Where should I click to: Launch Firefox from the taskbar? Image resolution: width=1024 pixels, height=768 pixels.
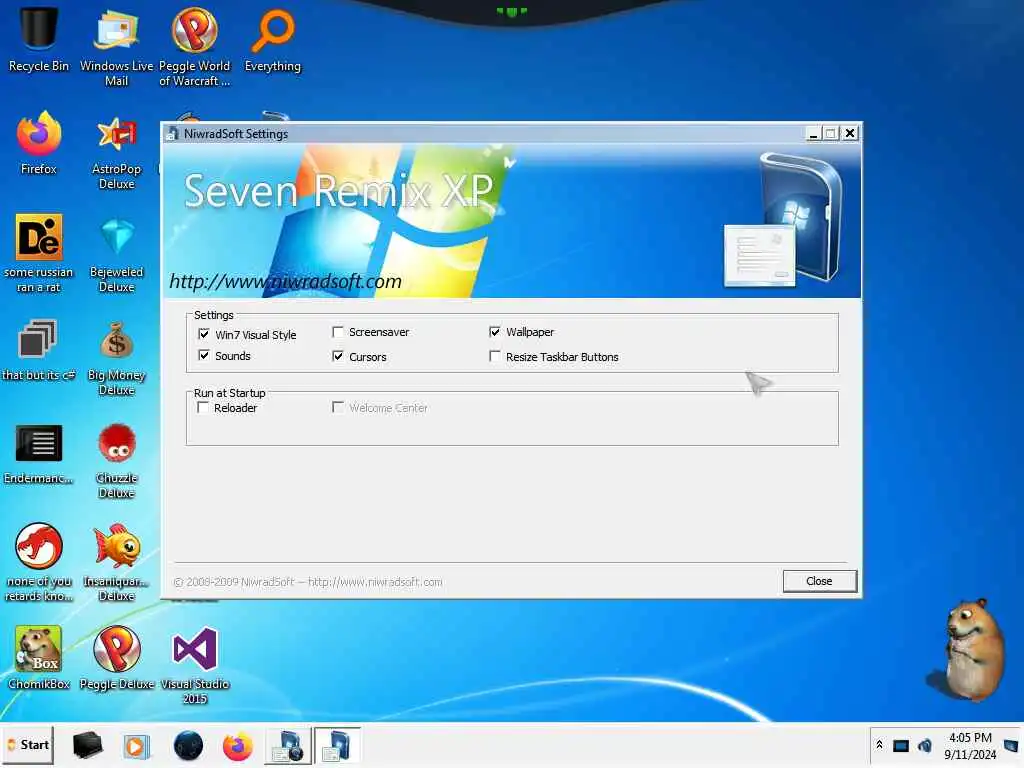[x=237, y=746]
